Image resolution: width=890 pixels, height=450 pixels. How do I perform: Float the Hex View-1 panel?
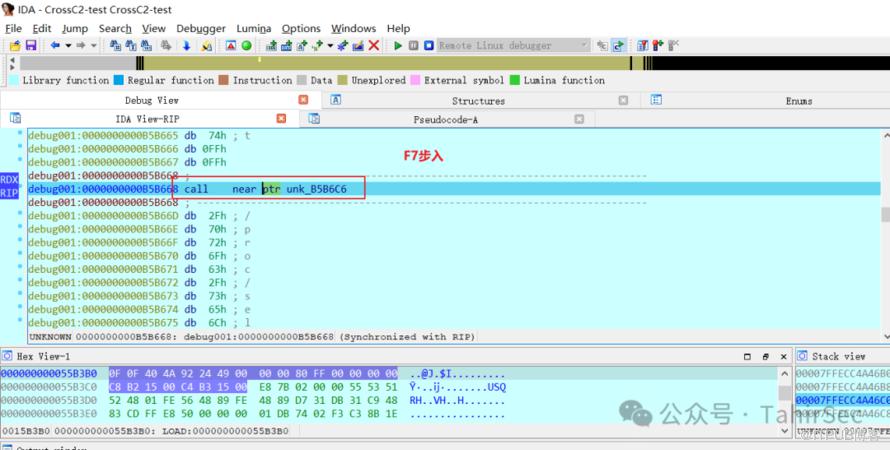click(765, 356)
